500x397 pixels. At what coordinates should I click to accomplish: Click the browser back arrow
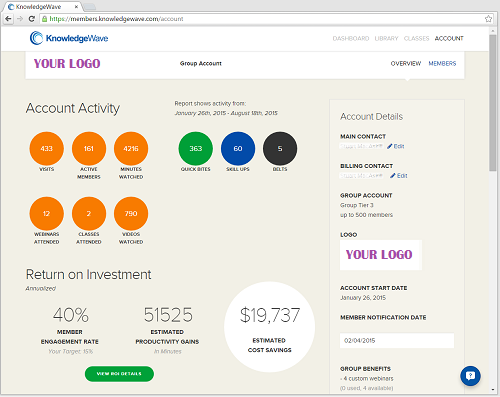coord(8,19)
